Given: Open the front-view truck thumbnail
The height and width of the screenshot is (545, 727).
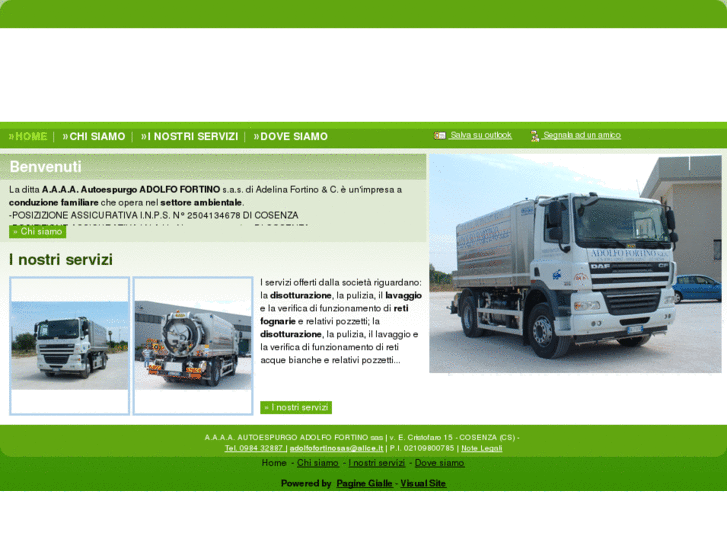Looking at the screenshot, I should [70, 346].
